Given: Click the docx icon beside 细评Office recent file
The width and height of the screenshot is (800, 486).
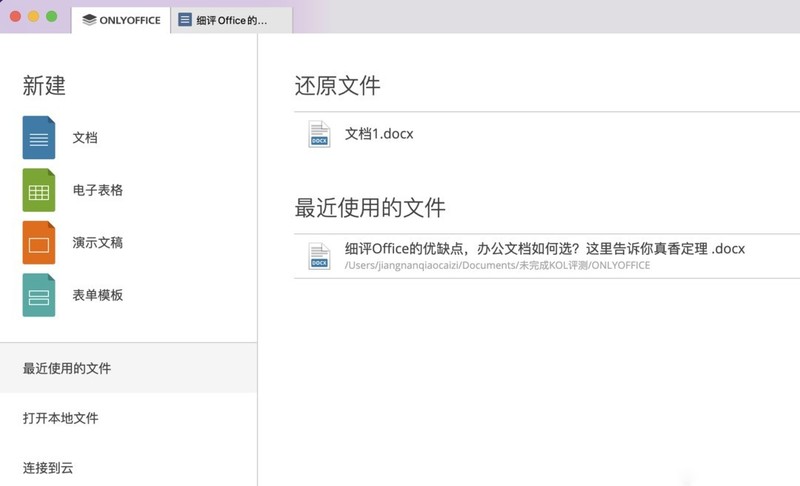Looking at the screenshot, I should 319,255.
